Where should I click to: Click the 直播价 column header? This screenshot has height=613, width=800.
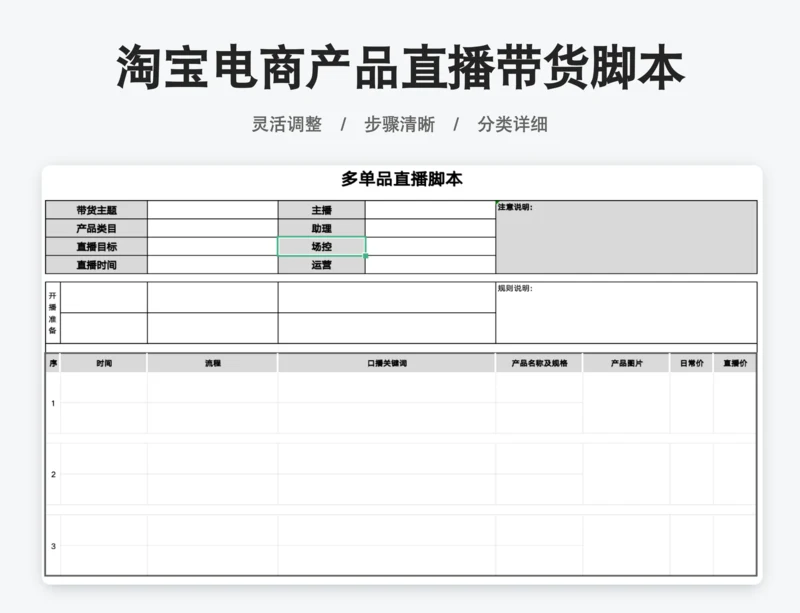[x=735, y=363]
